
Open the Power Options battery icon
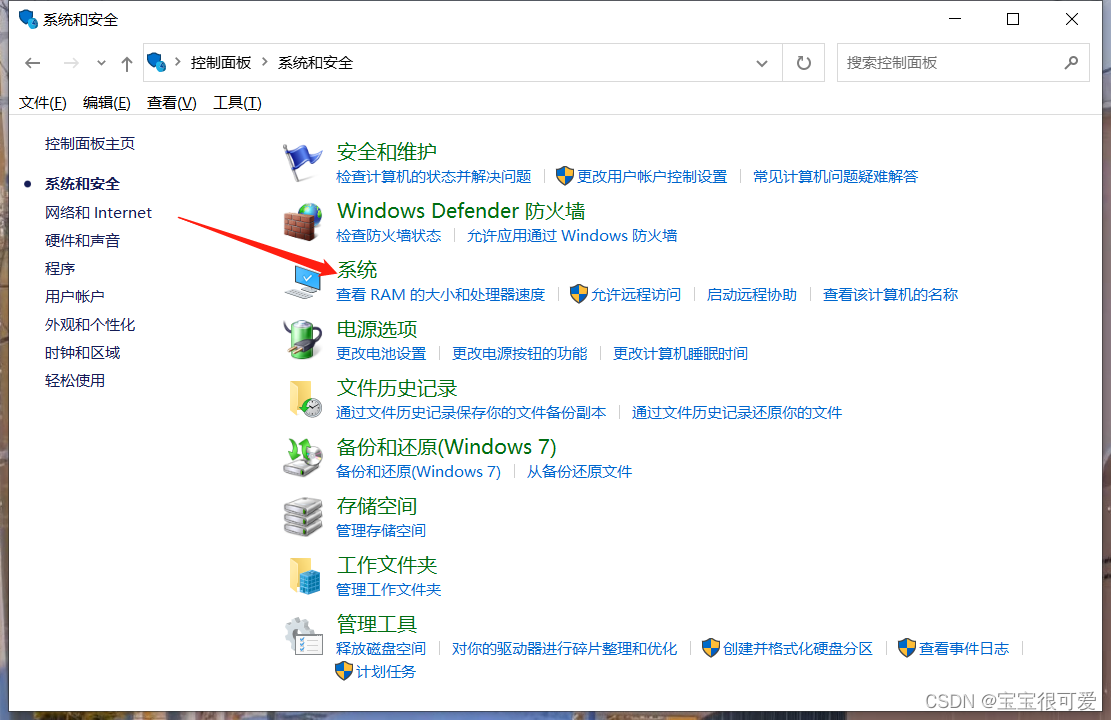click(x=303, y=339)
